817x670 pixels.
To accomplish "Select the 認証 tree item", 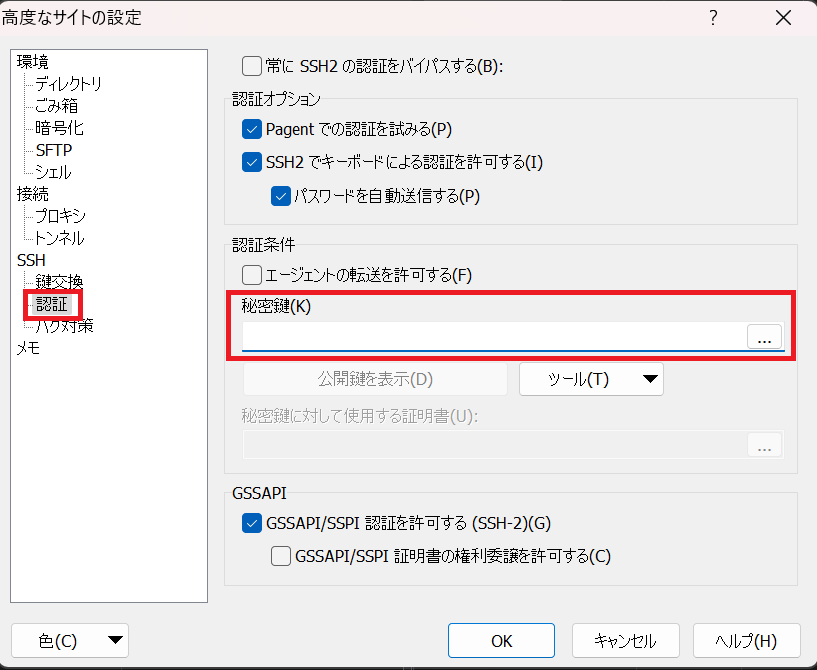I will pos(52,304).
